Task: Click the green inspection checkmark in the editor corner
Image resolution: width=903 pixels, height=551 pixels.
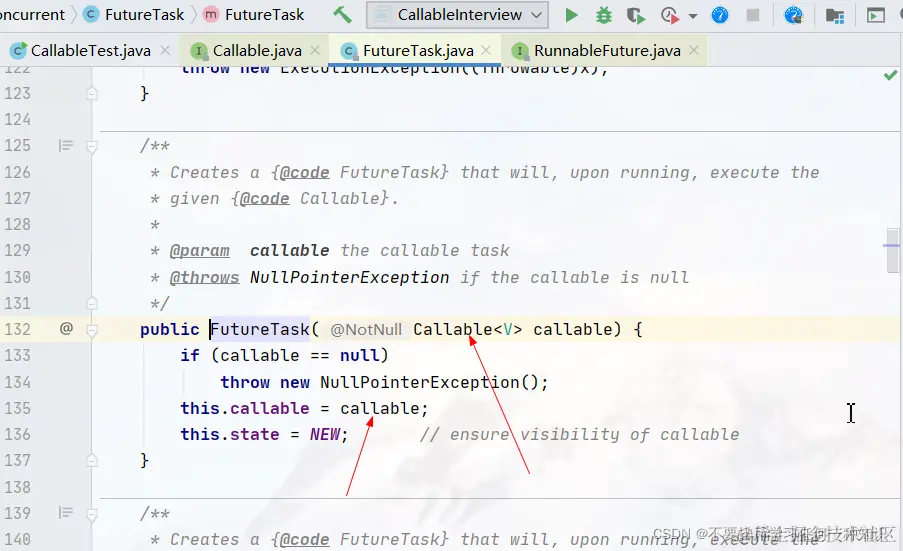Action: click(890, 75)
